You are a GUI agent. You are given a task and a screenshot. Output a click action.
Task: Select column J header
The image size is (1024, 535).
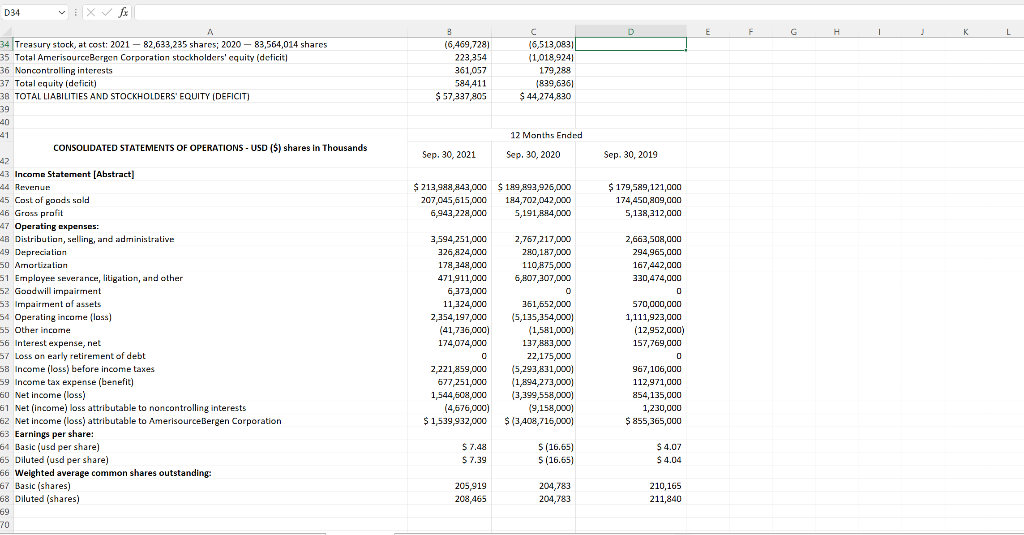922,31
